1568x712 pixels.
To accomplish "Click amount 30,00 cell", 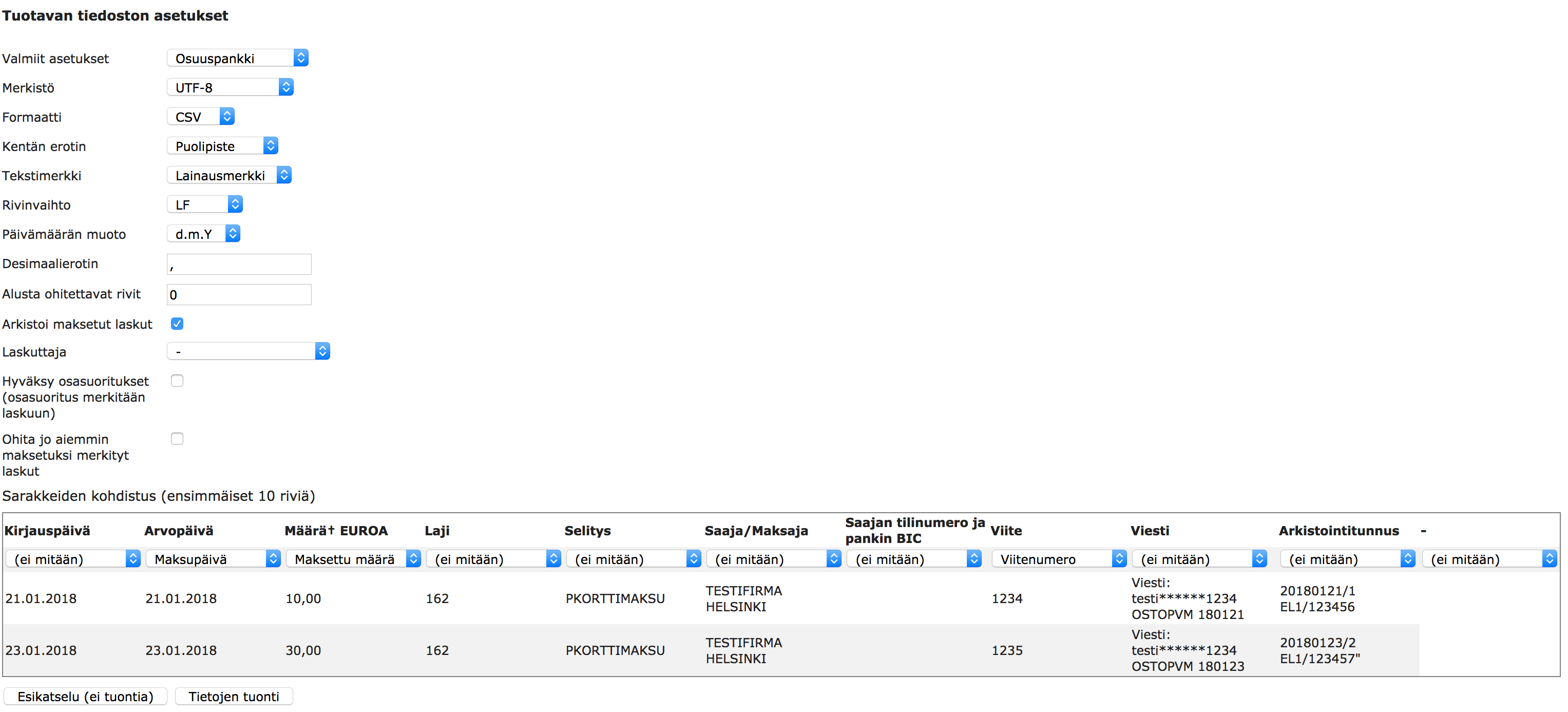I will coord(303,650).
